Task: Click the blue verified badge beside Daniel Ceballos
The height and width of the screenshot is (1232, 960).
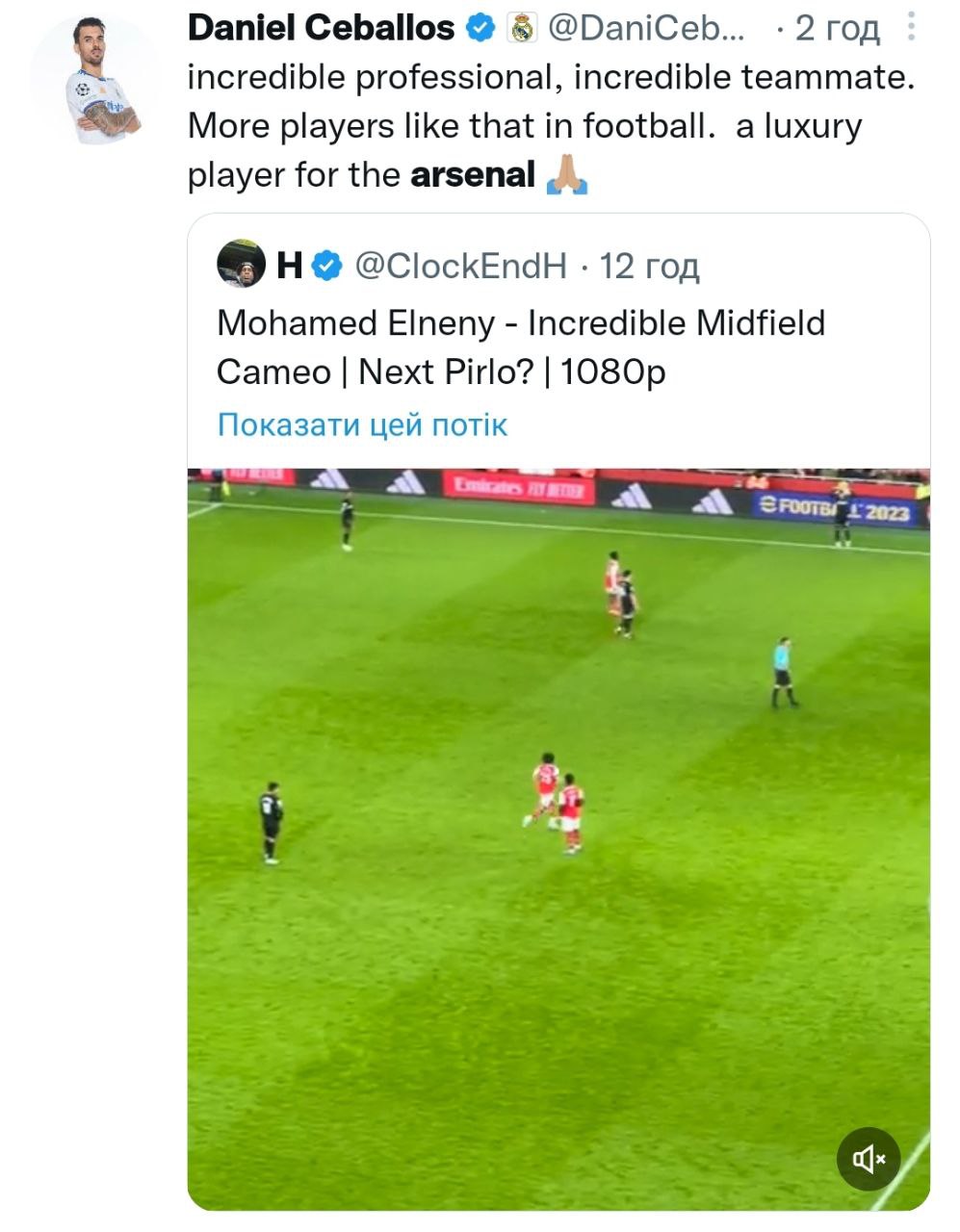Action: [480, 29]
